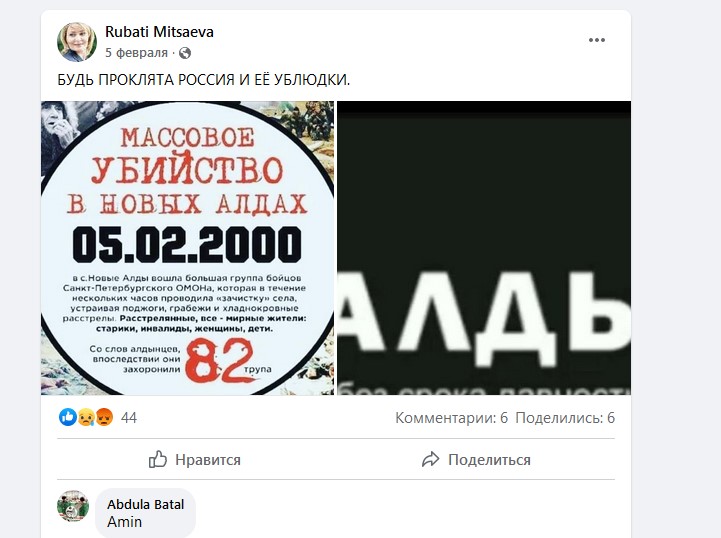The height and width of the screenshot is (538, 721).
Task: Open Rubati Mitsaeva's profile picture
Action: tap(77, 41)
